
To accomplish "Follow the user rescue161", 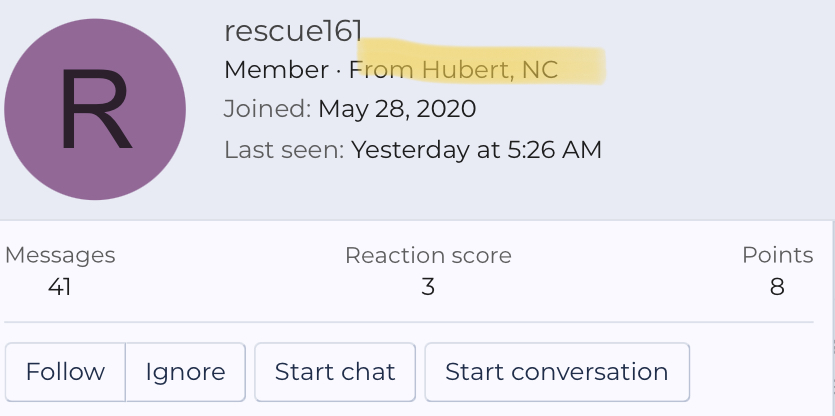I will [66, 372].
